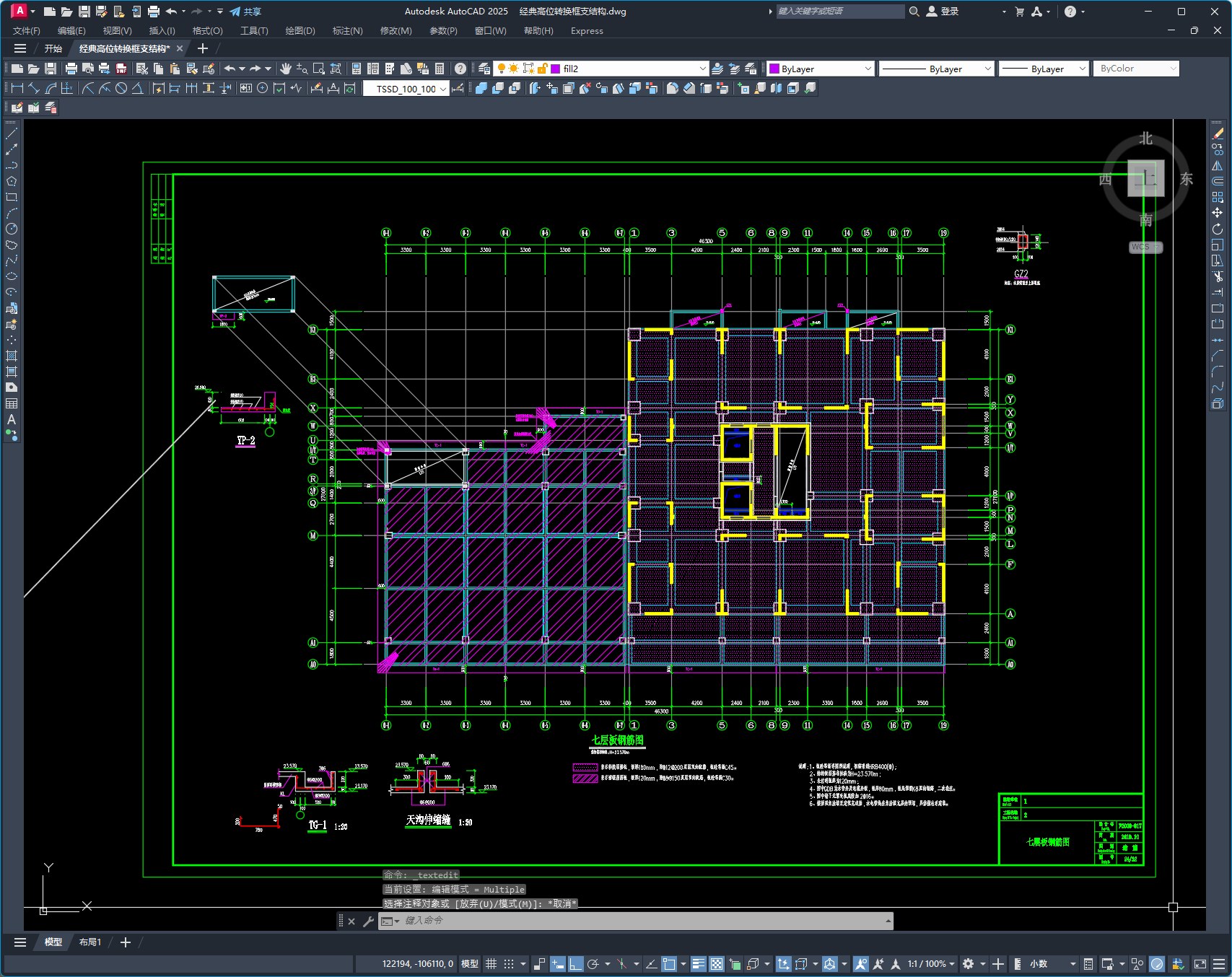Screen dimensions: 1232x977
Task: Toggle grid display in status bar
Action: 492,964
